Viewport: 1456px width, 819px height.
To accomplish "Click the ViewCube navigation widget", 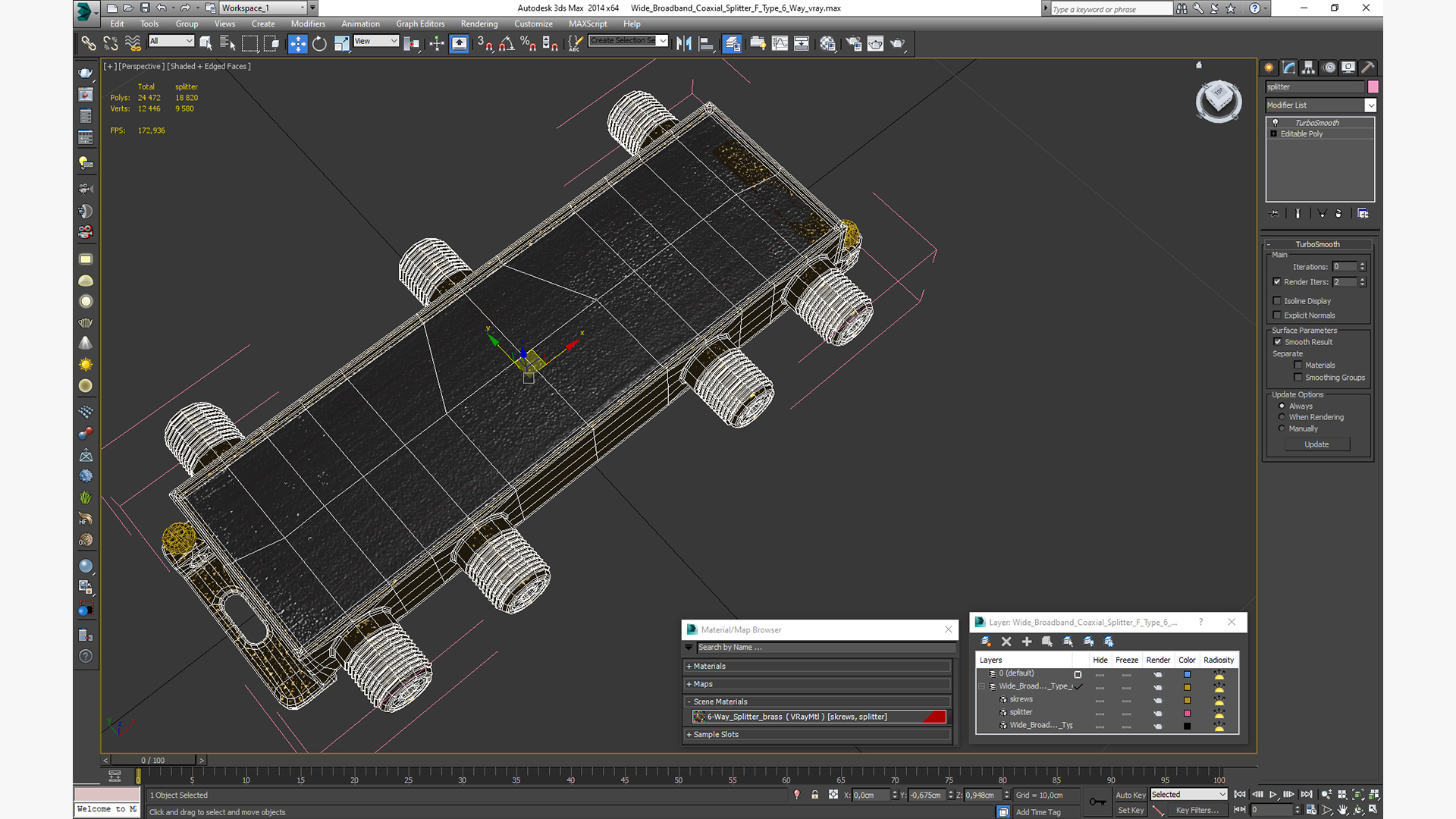I will coord(1219,101).
